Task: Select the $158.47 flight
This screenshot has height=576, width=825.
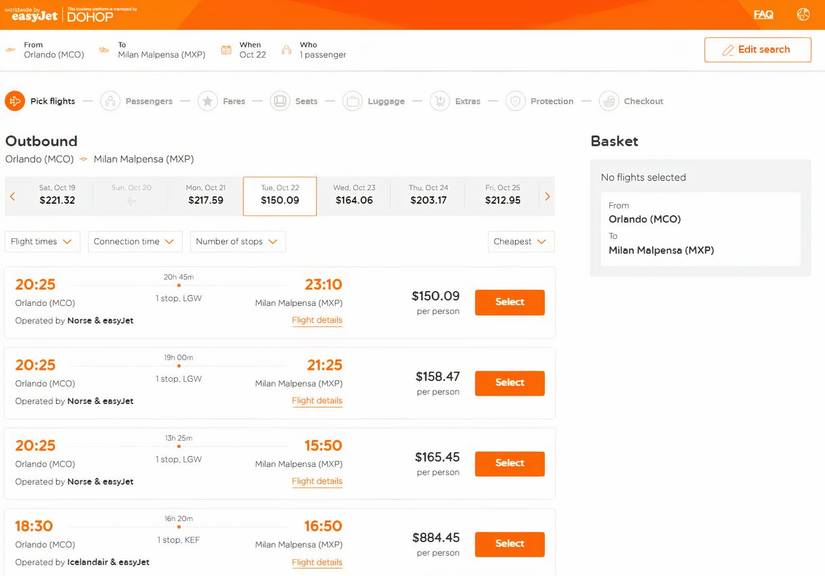Action: pos(509,382)
